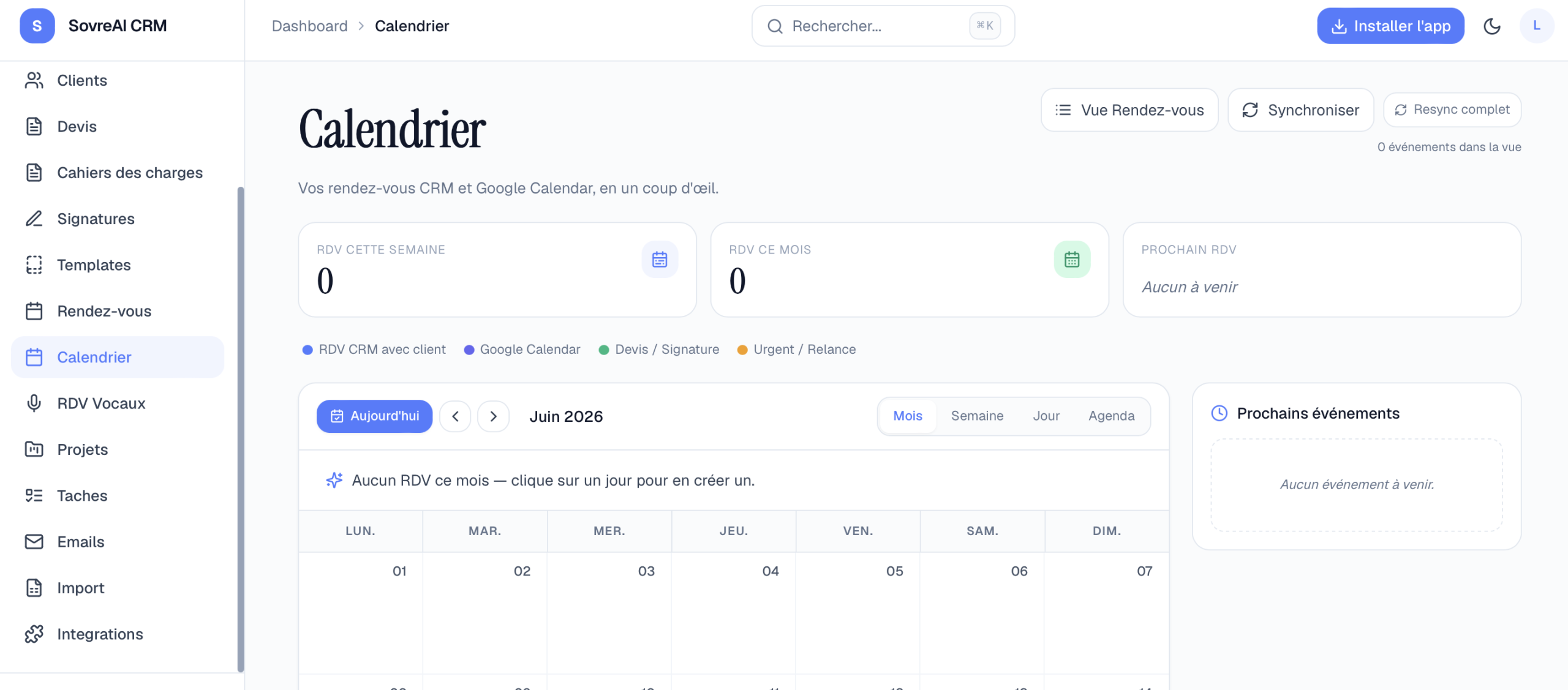Select the Calendrier sidebar entry
Viewport: 1568px width, 690px height.
[118, 357]
